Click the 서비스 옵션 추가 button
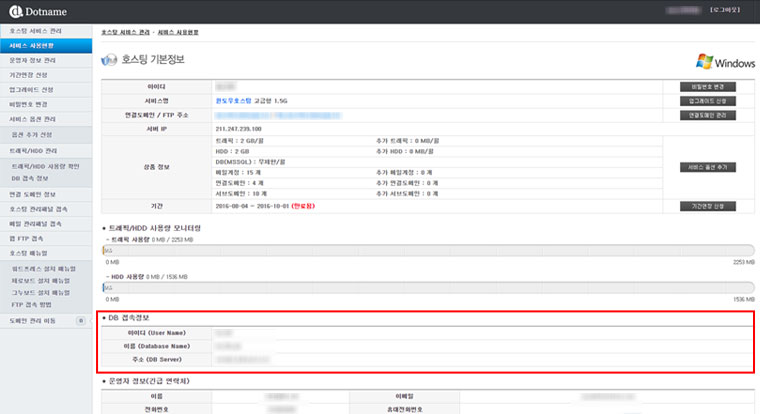 click(x=706, y=166)
